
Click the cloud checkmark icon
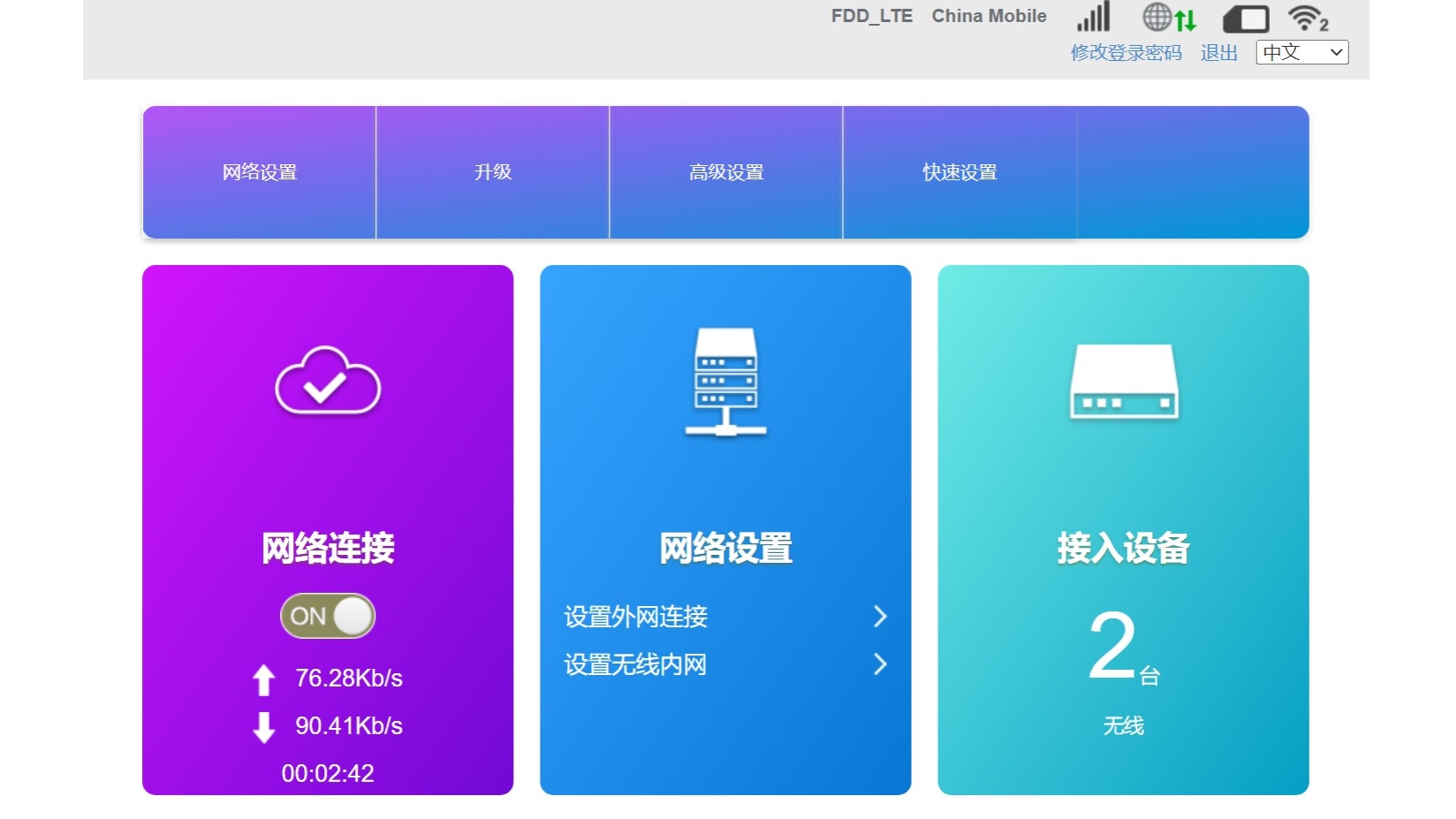click(328, 380)
